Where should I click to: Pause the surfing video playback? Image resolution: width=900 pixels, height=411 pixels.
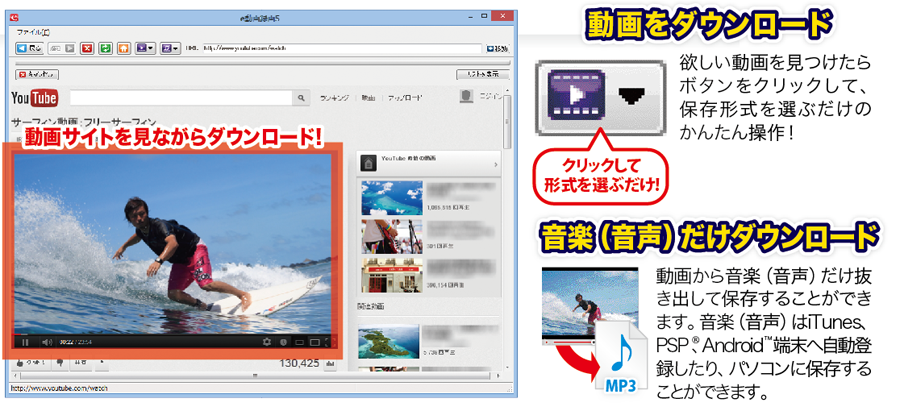point(24,342)
